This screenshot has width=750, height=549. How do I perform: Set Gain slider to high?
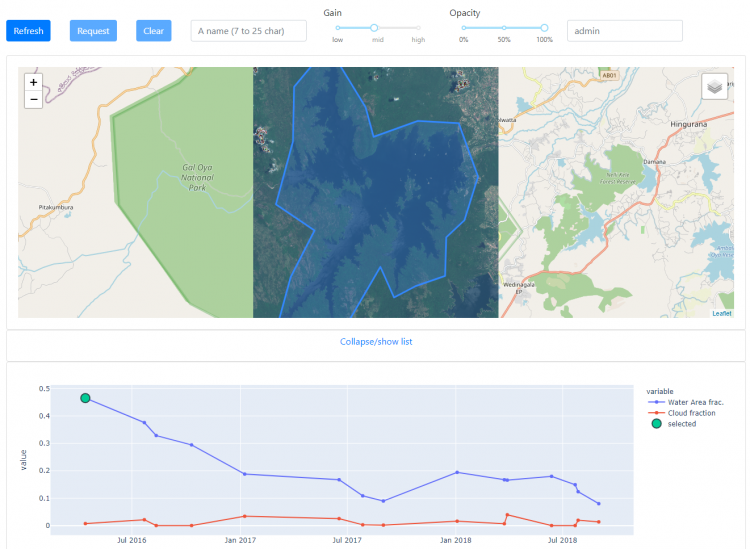[x=418, y=28]
